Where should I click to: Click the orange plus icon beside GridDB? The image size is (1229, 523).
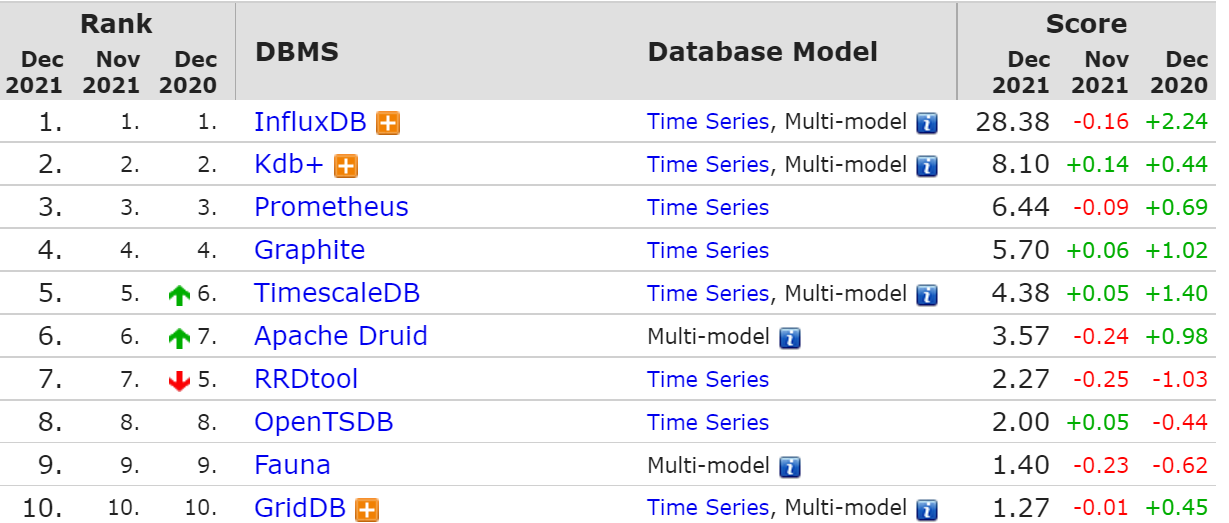[x=368, y=510]
